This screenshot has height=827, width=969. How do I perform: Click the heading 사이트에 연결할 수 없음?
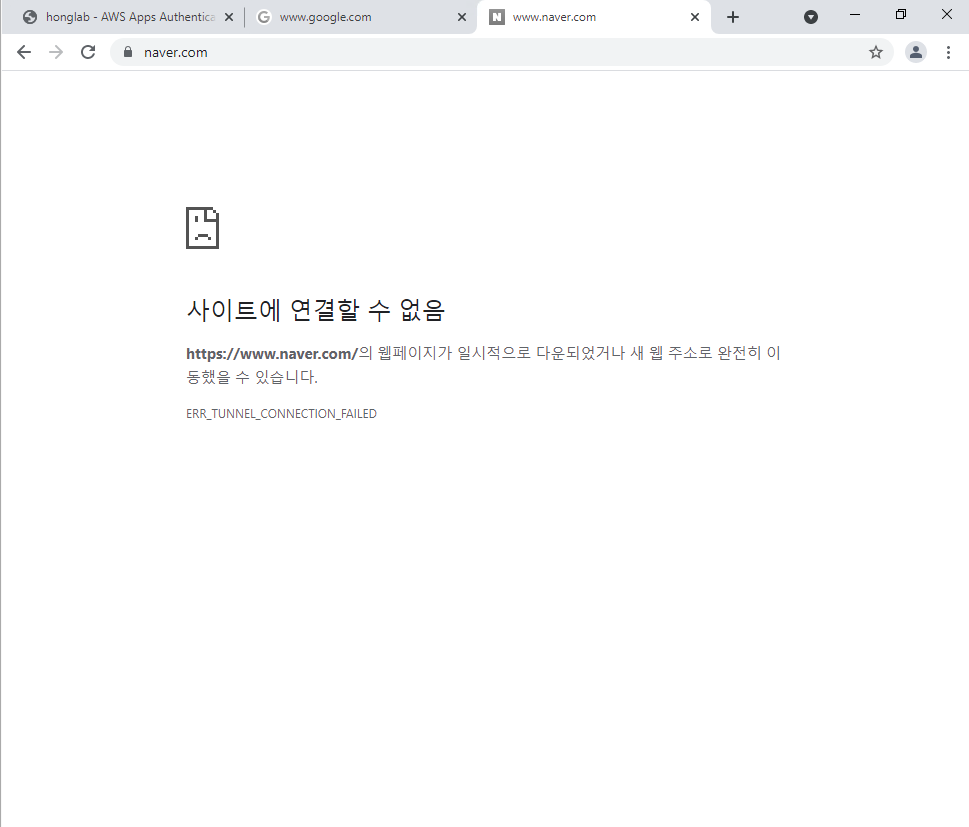pyautogui.click(x=315, y=310)
